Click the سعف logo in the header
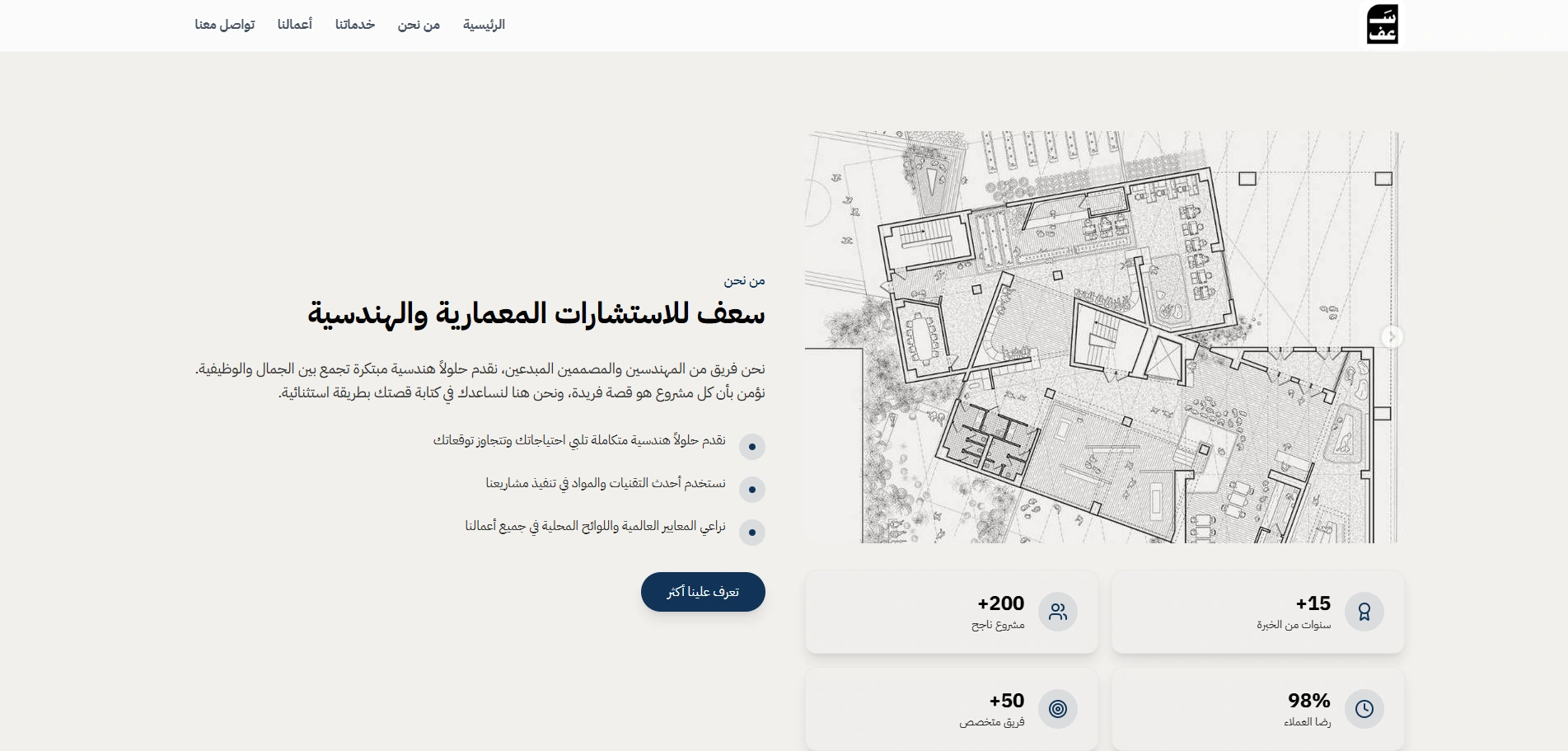The image size is (1568, 751). point(1382,25)
